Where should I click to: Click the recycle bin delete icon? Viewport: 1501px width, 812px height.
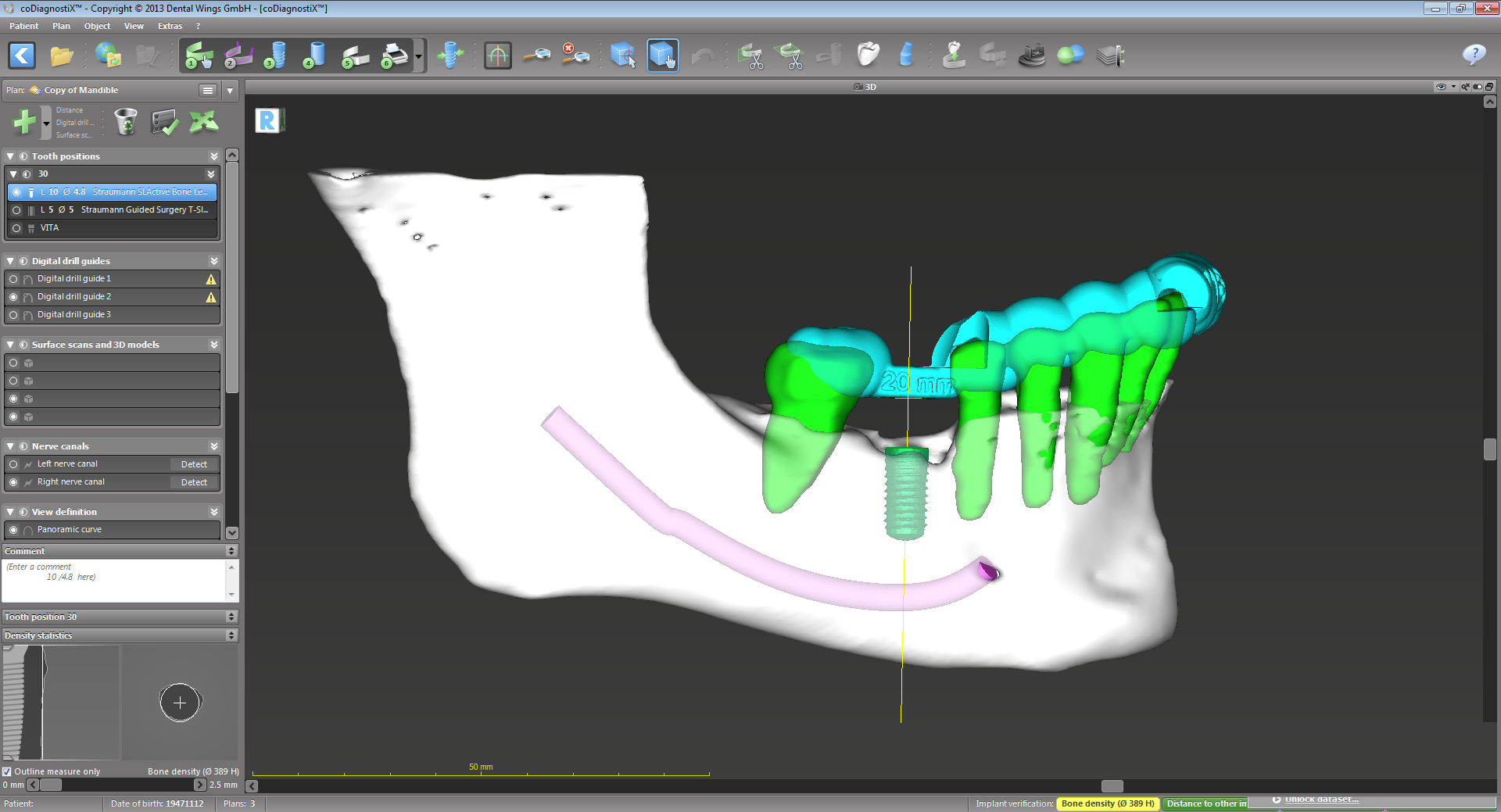(125, 122)
